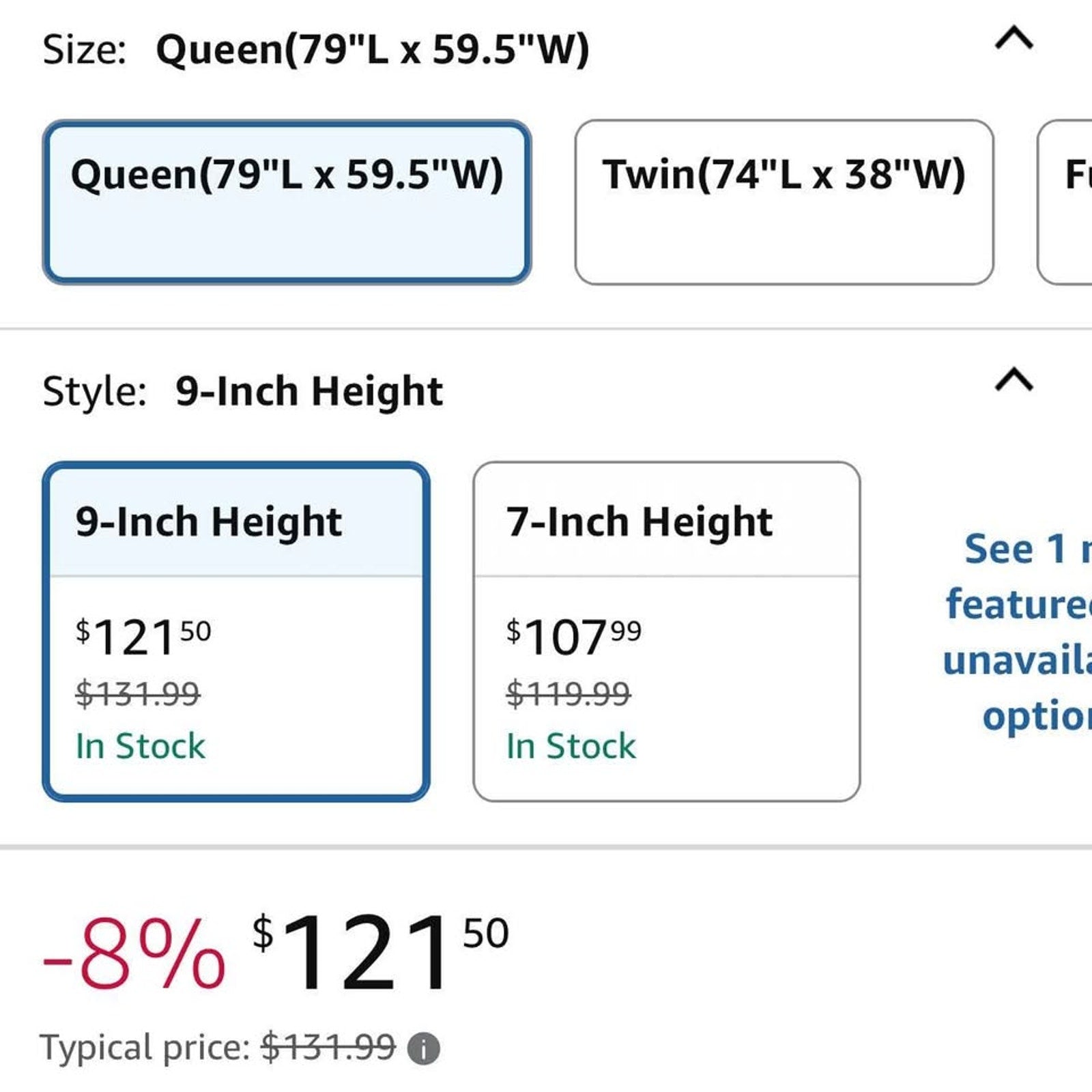Collapse the Size section chevron
This screenshot has width=1092, height=1092.
1014,38
